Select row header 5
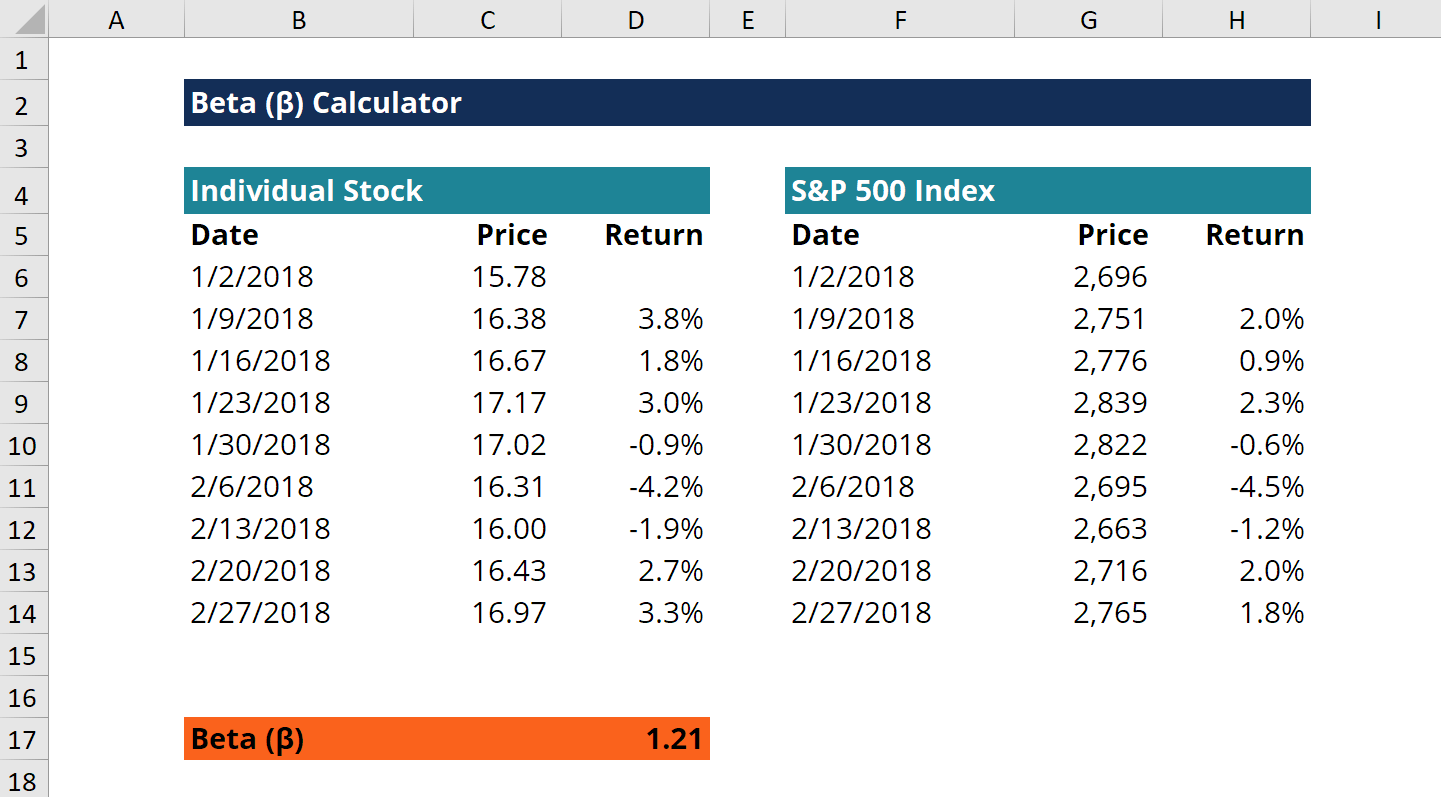Viewport: 1441px width, 797px height. (24, 234)
